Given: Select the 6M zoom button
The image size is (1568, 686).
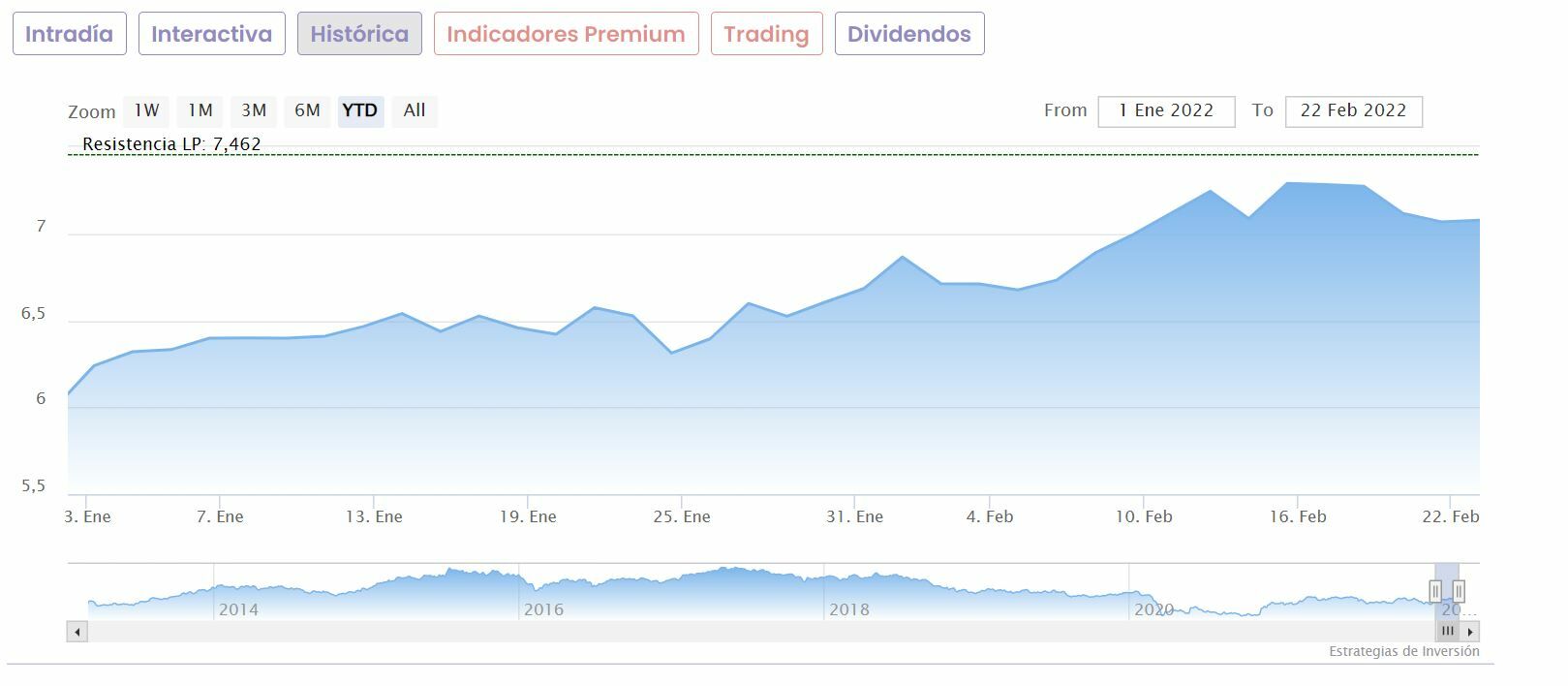Looking at the screenshot, I should (x=307, y=110).
